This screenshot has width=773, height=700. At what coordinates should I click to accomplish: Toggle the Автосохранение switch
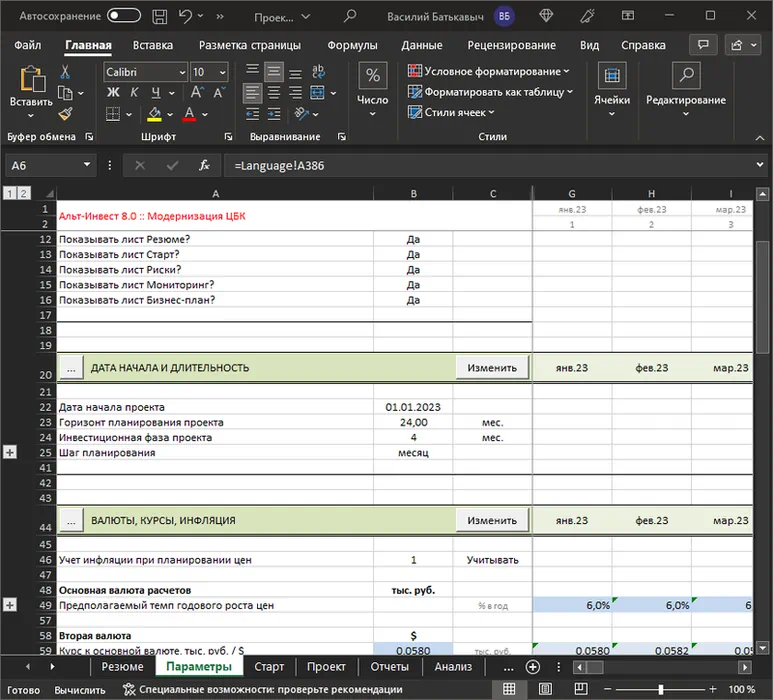pyautogui.click(x=124, y=16)
